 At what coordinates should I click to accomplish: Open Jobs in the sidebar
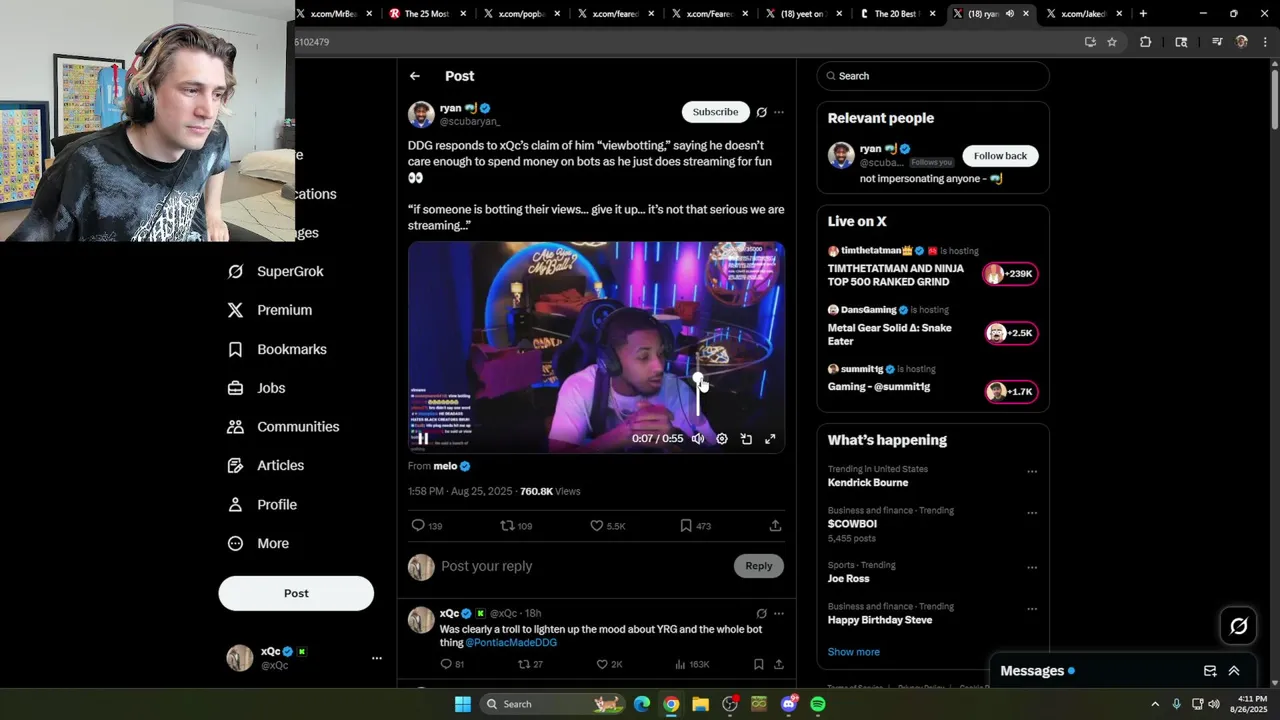click(256, 388)
